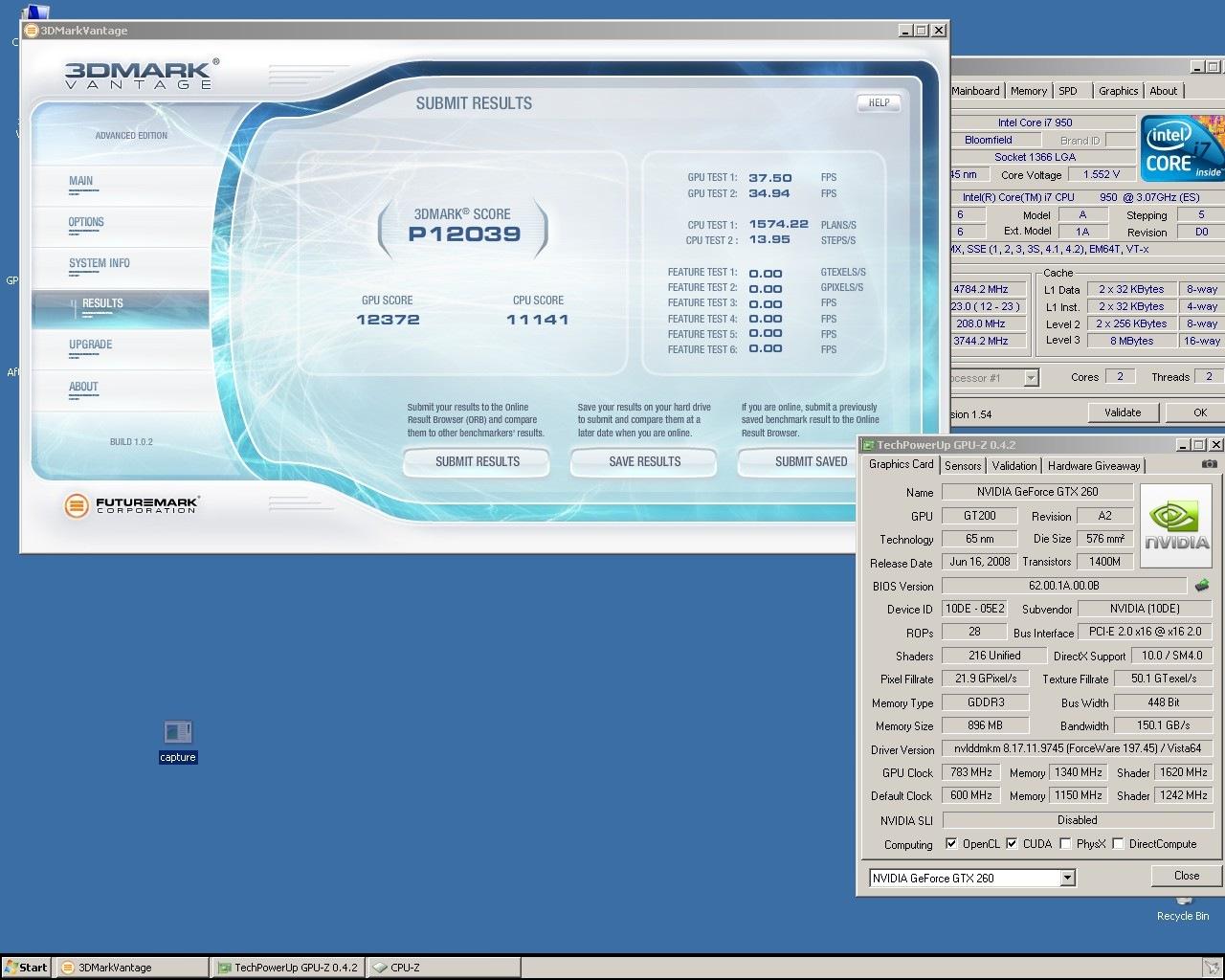The height and width of the screenshot is (980, 1225).
Task: Click the Close button in GPU-Z
Action: 1187,876
